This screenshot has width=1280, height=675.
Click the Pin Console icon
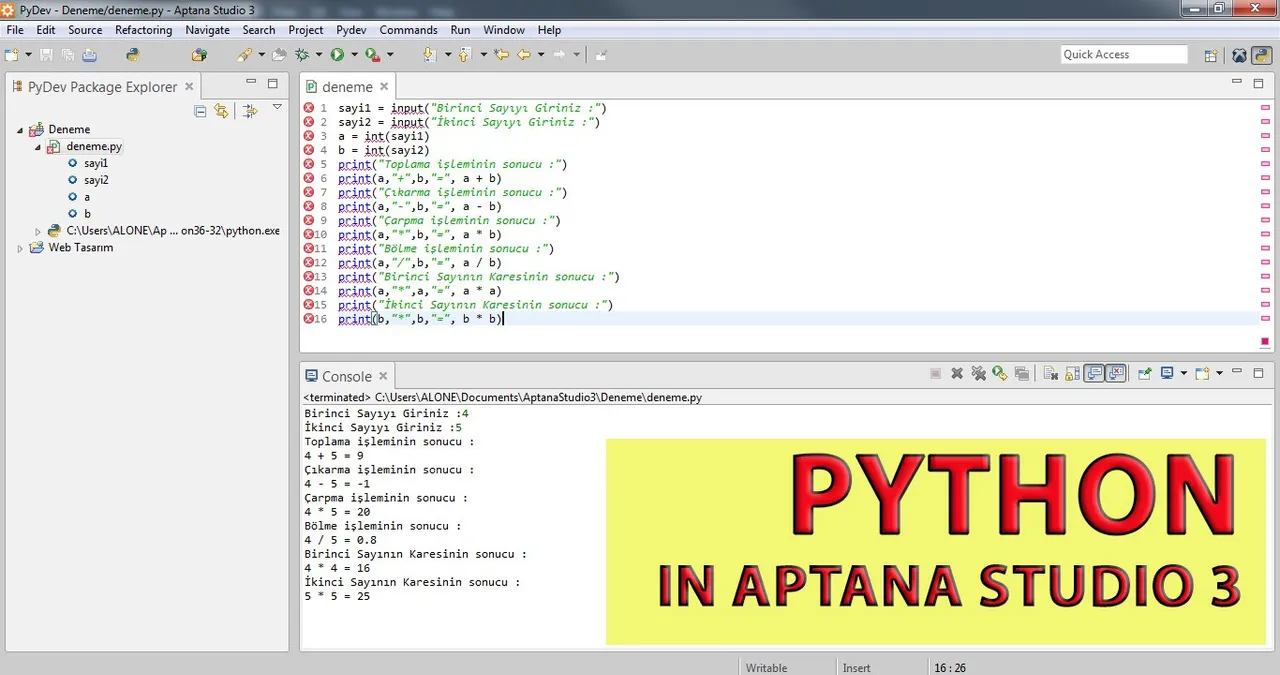pyautogui.click(x=1144, y=373)
